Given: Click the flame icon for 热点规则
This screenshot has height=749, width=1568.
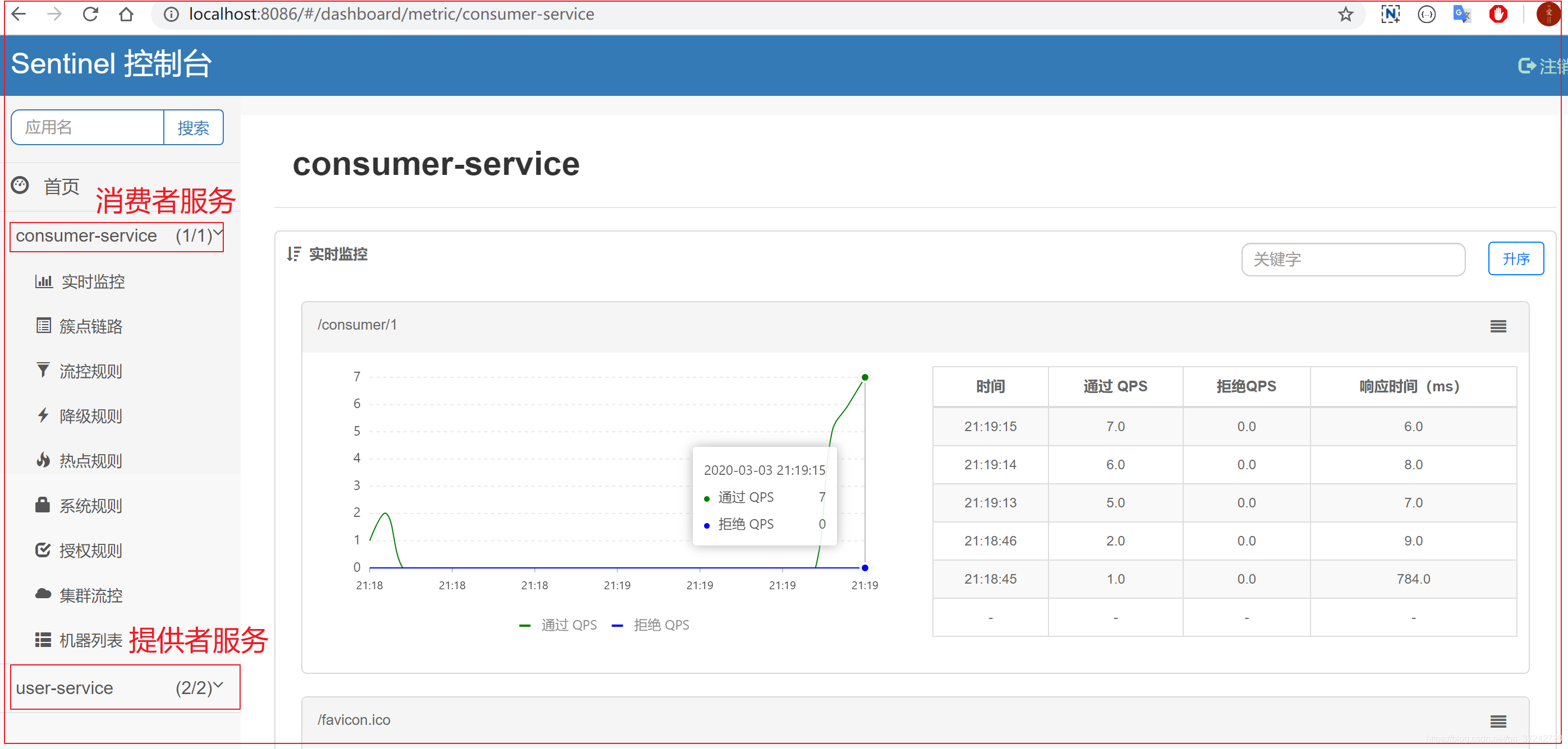Looking at the screenshot, I should point(43,460).
